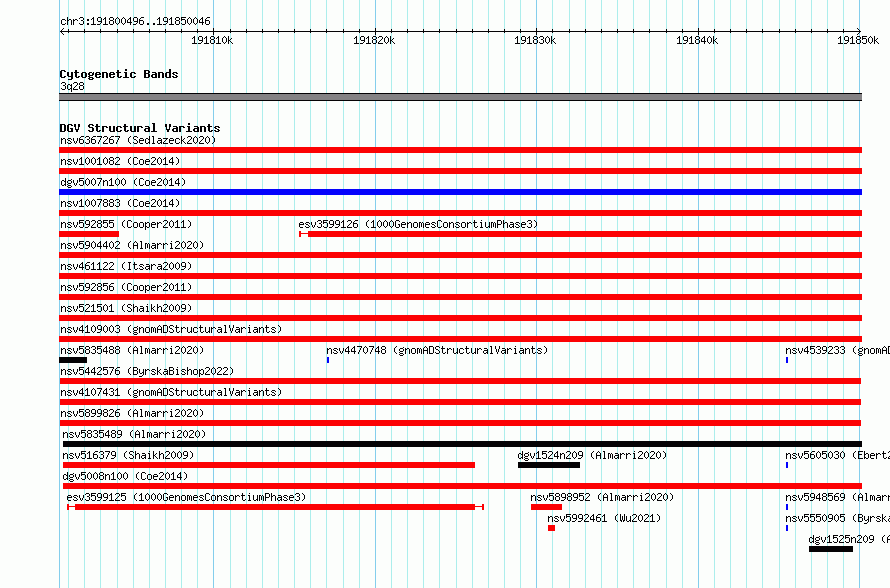The image size is (890, 588).
Task: Click the red nsv6367267 variant bar
Action: (460, 150)
